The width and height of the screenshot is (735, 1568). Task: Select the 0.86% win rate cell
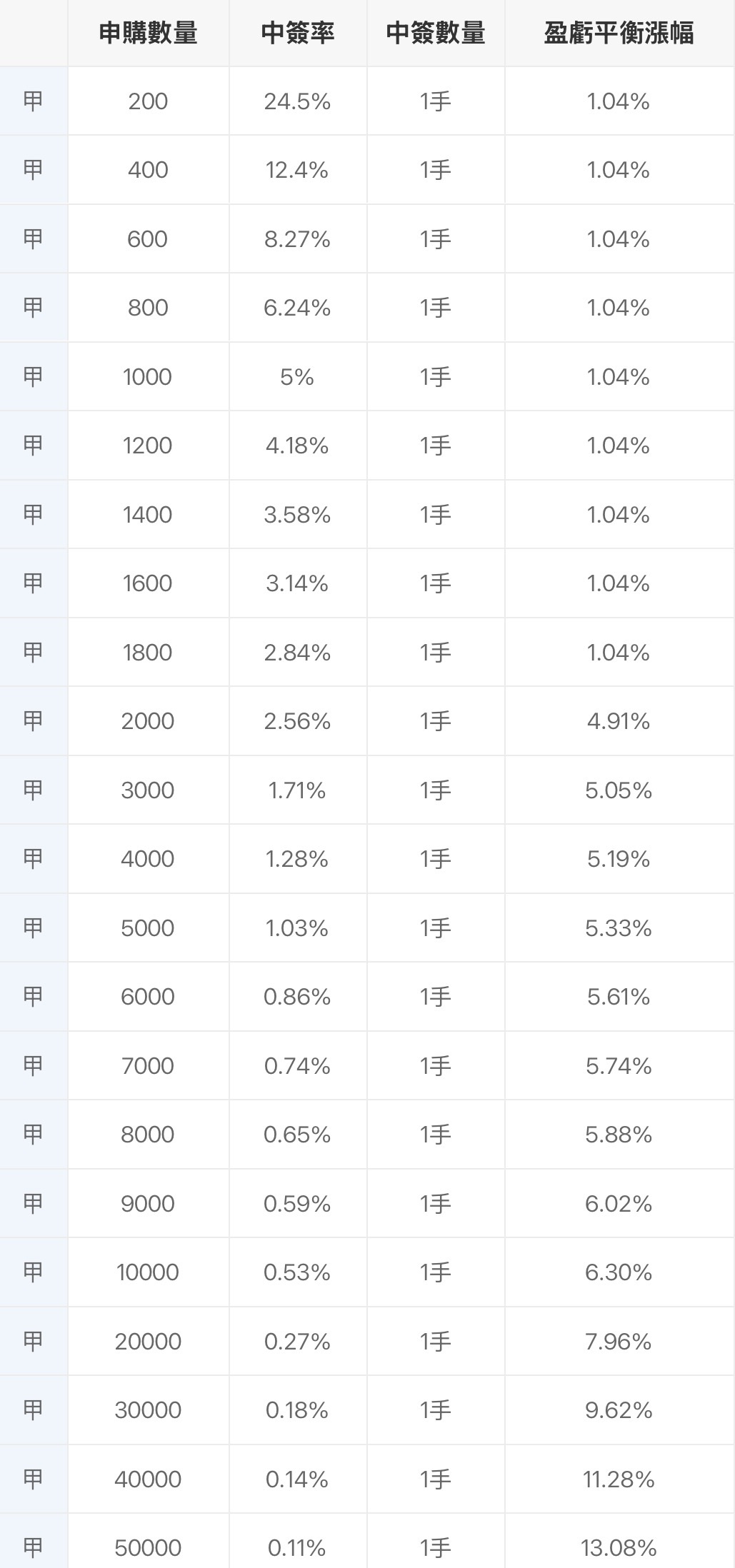tap(298, 996)
